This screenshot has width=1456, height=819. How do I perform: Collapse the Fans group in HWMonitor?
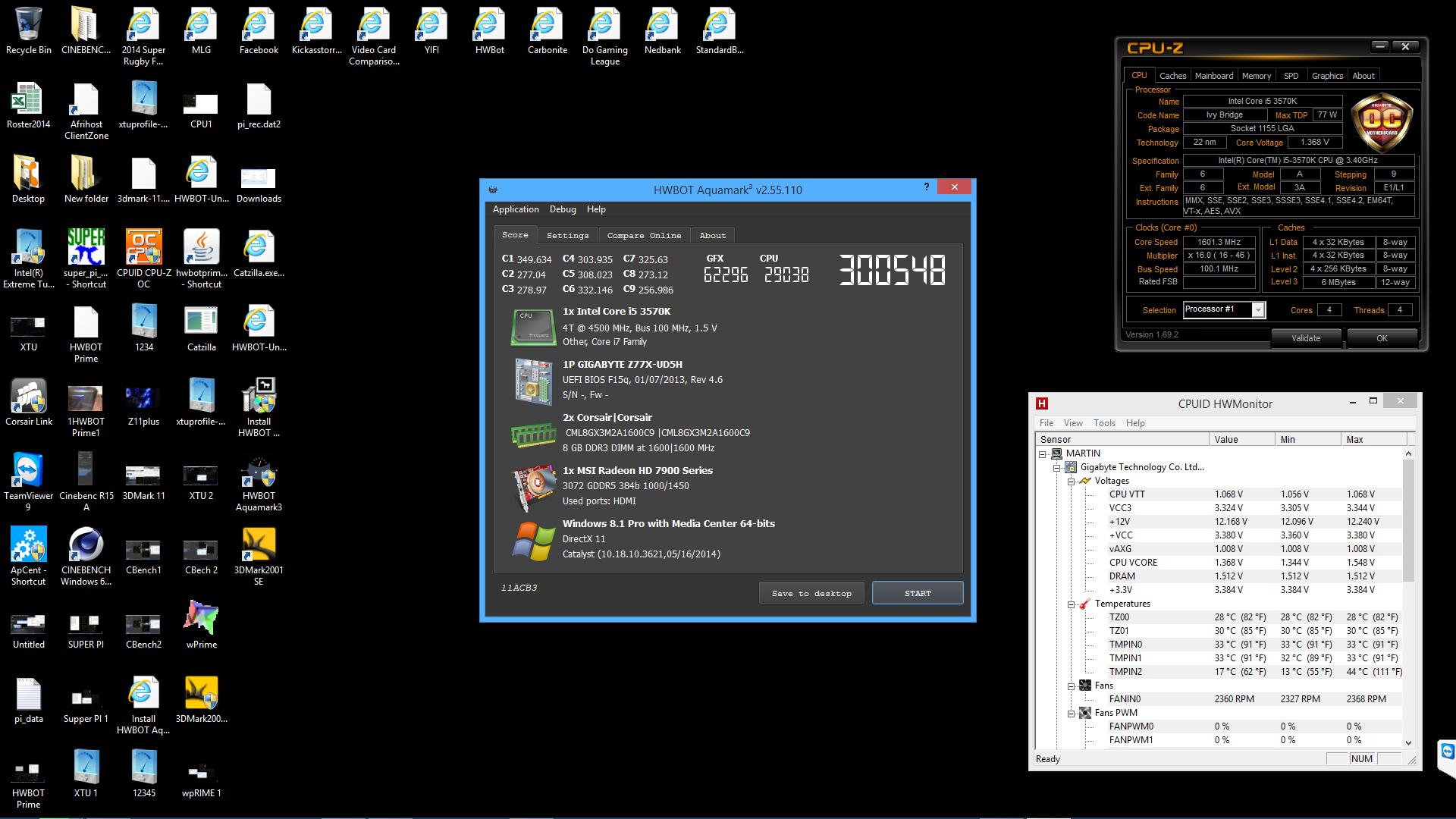[x=1072, y=686]
